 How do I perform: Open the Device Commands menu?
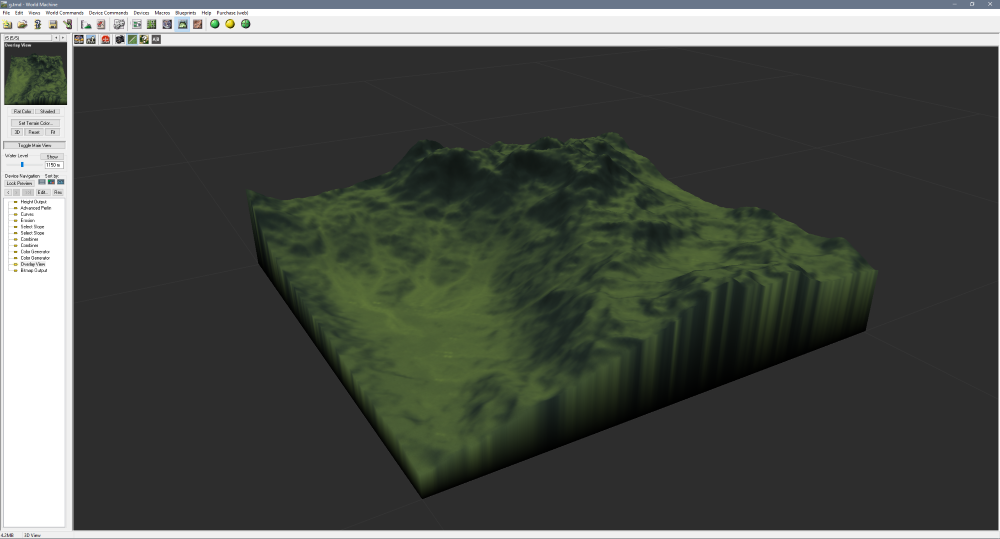[x=108, y=13]
